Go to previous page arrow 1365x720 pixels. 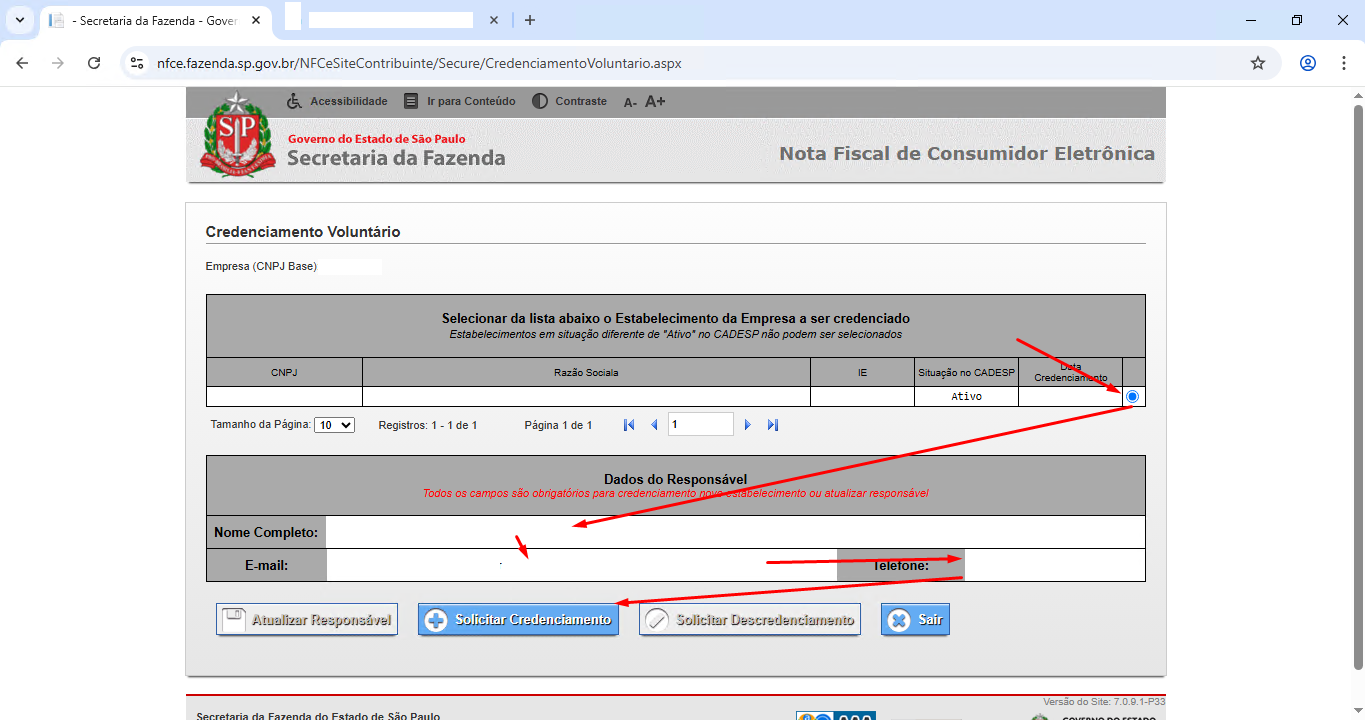[x=655, y=425]
